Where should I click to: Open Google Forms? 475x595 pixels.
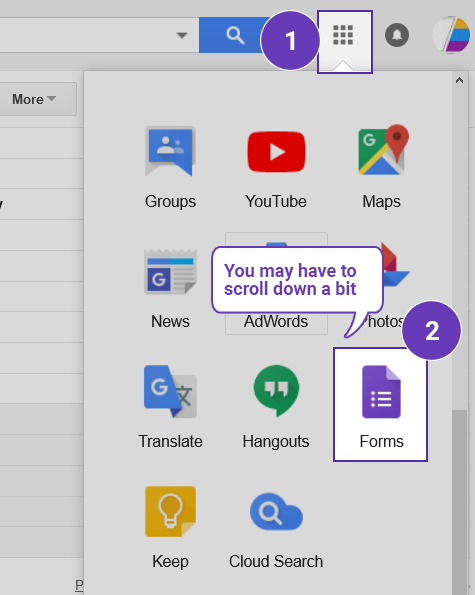(381, 405)
